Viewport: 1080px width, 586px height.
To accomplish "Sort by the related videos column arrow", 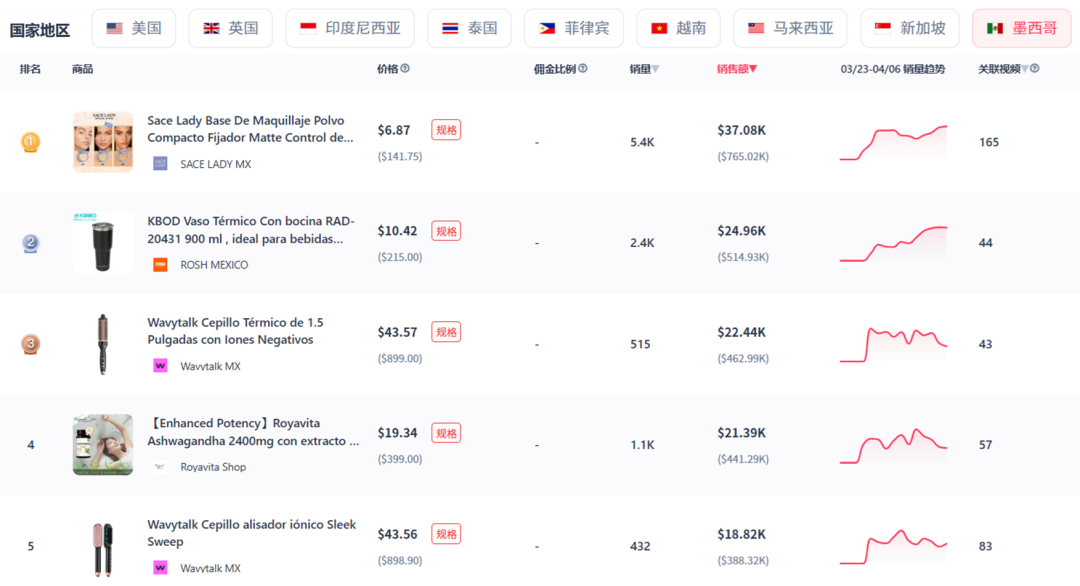I will coord(1025,69).
